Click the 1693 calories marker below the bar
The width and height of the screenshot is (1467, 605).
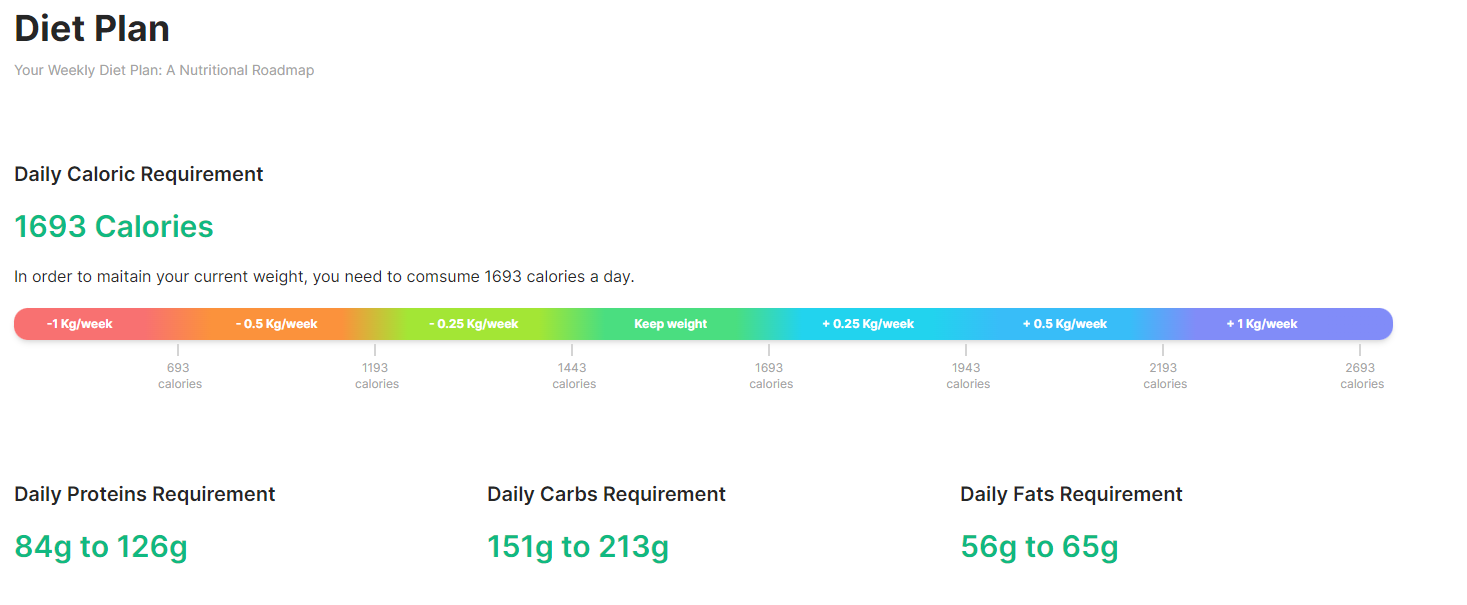(770, 375)
